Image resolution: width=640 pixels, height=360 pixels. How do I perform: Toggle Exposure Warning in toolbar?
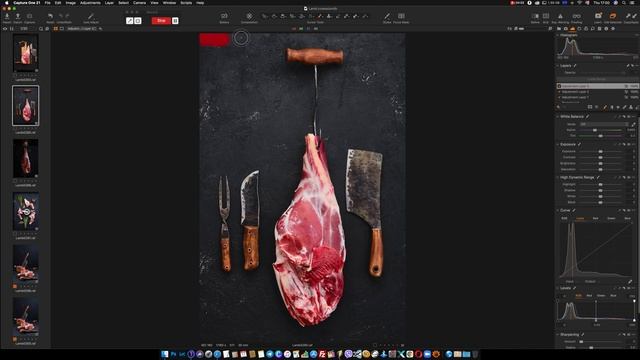560,16
